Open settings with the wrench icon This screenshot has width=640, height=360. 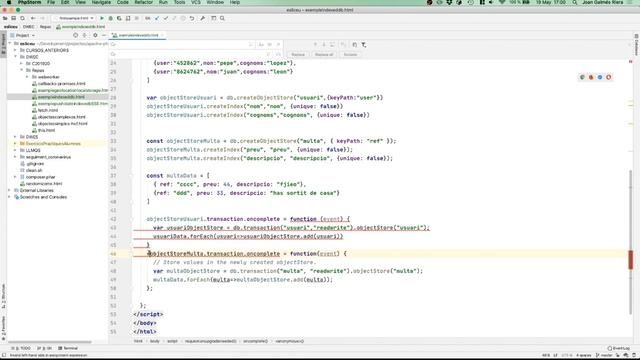[202, 18]
